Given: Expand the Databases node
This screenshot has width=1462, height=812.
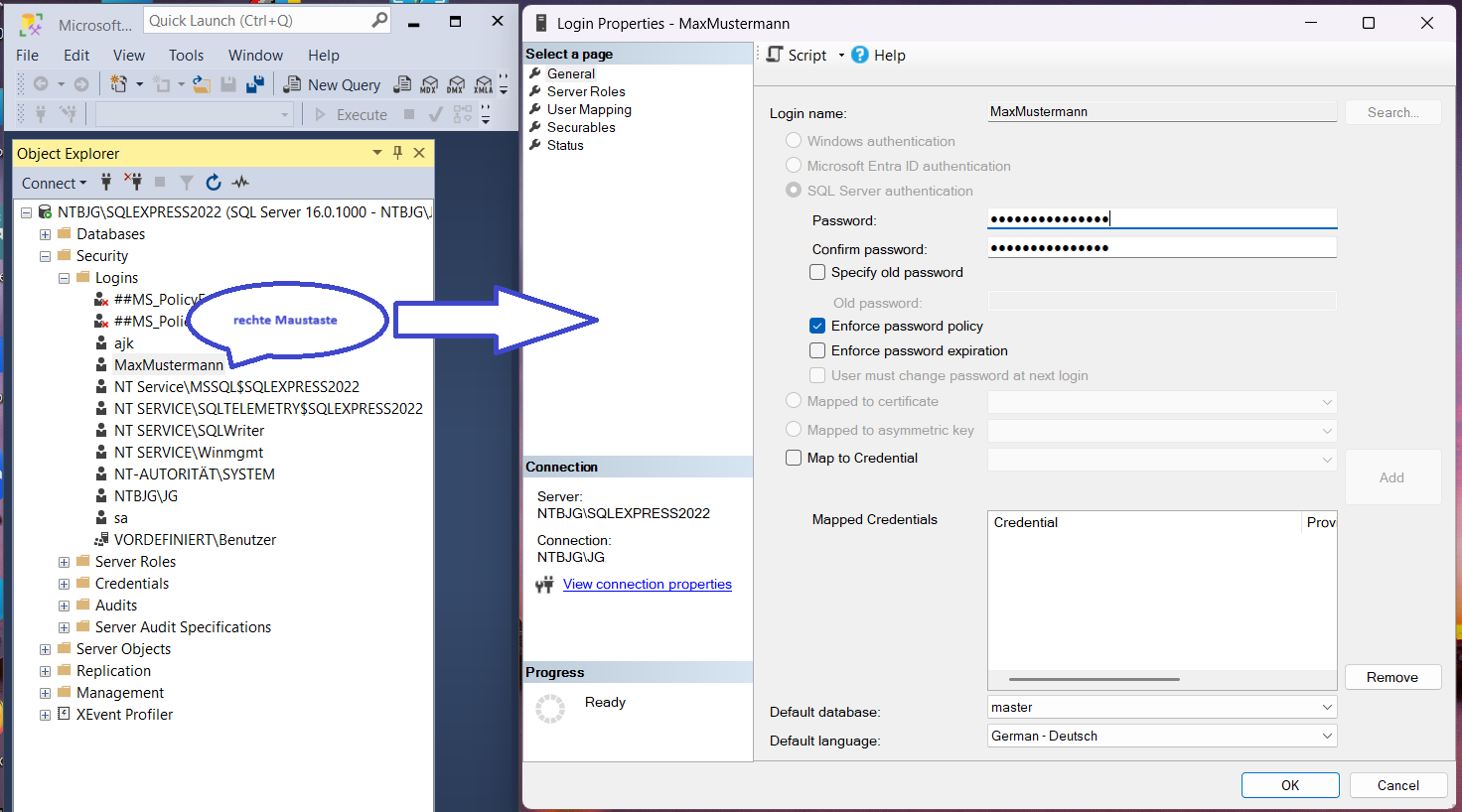Looking at the screenshot, I should pyautogui.click(x=45, y=234).
